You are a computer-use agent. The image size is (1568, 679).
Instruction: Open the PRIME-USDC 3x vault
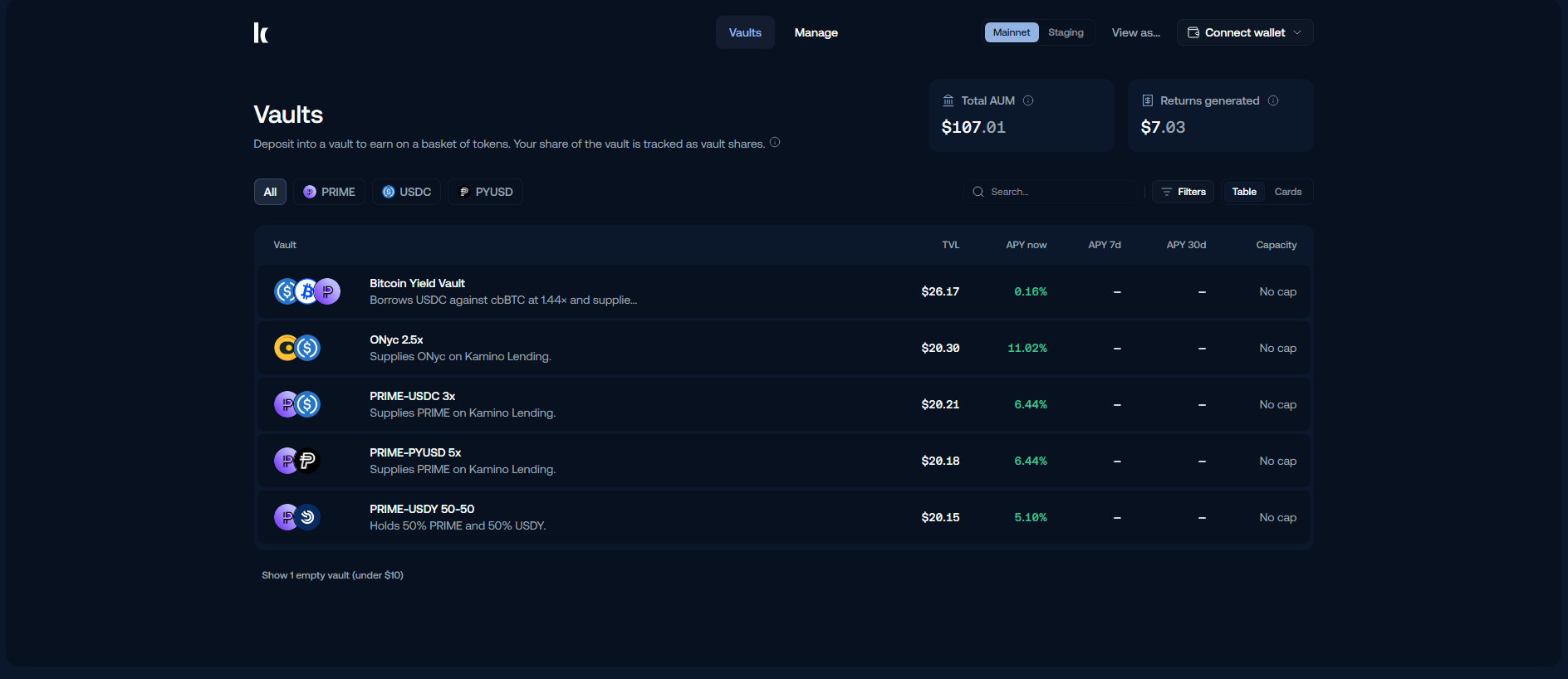783,404
